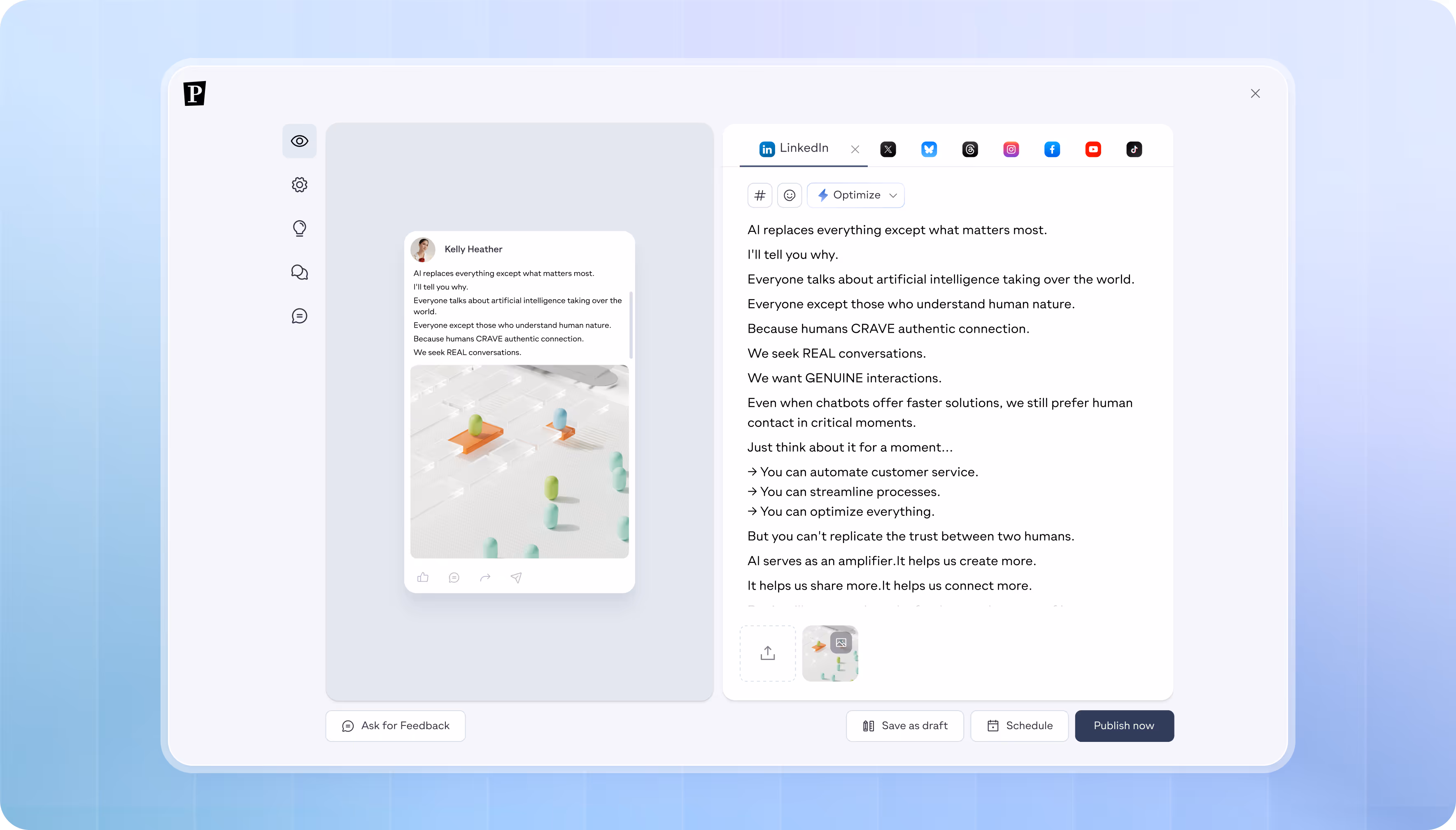The height and width of the screenshot is (830, 1456).
Task: Switch to the Instagram platform tab
Action: tap(1011, 149)
